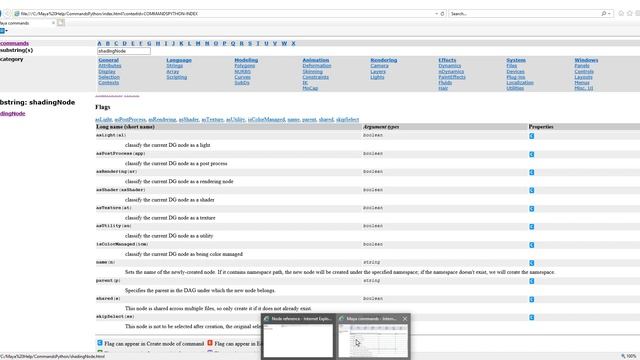Close the Maya commands taskbar preview
The image size is (640, 360).
pyautogui.click(x=405, y=319)
